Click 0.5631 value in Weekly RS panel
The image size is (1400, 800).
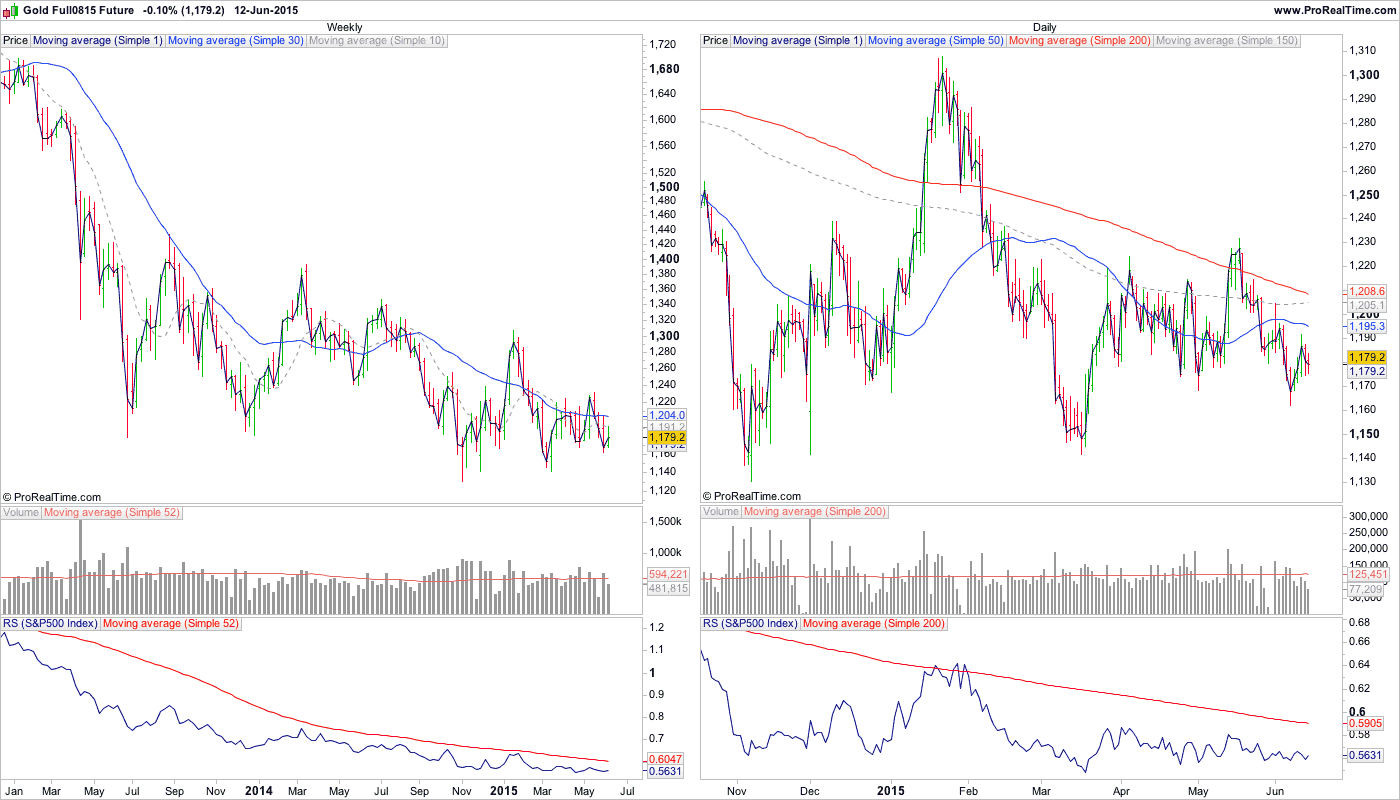666,771
